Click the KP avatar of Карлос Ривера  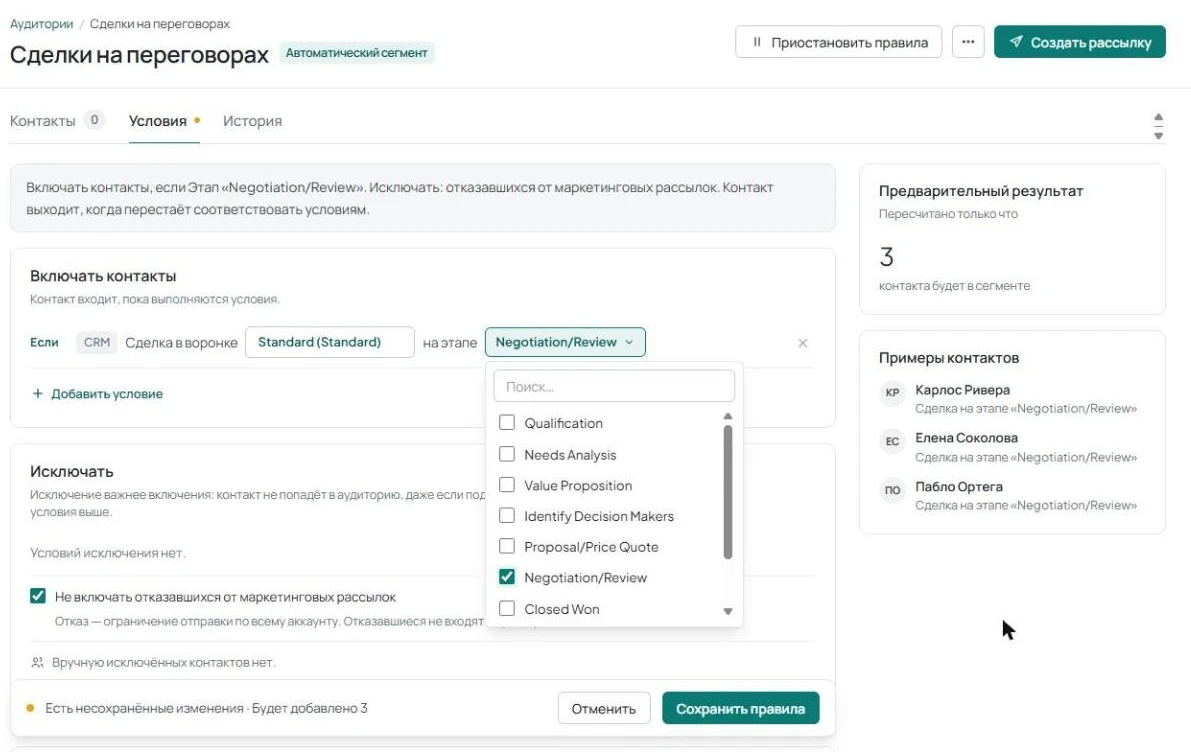pos(892,393)
